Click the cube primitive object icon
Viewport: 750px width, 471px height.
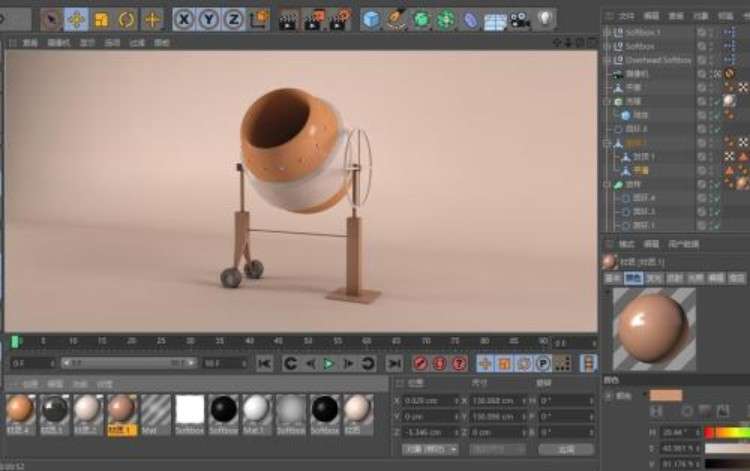(372, 19)
